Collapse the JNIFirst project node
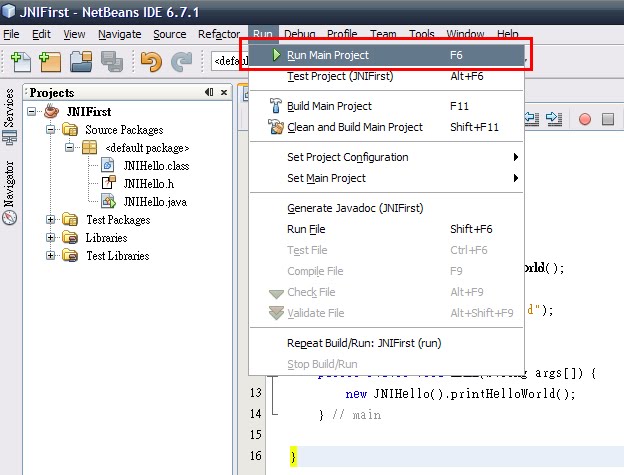The width and height of the screenshot is (624, 475). (31, 111)
